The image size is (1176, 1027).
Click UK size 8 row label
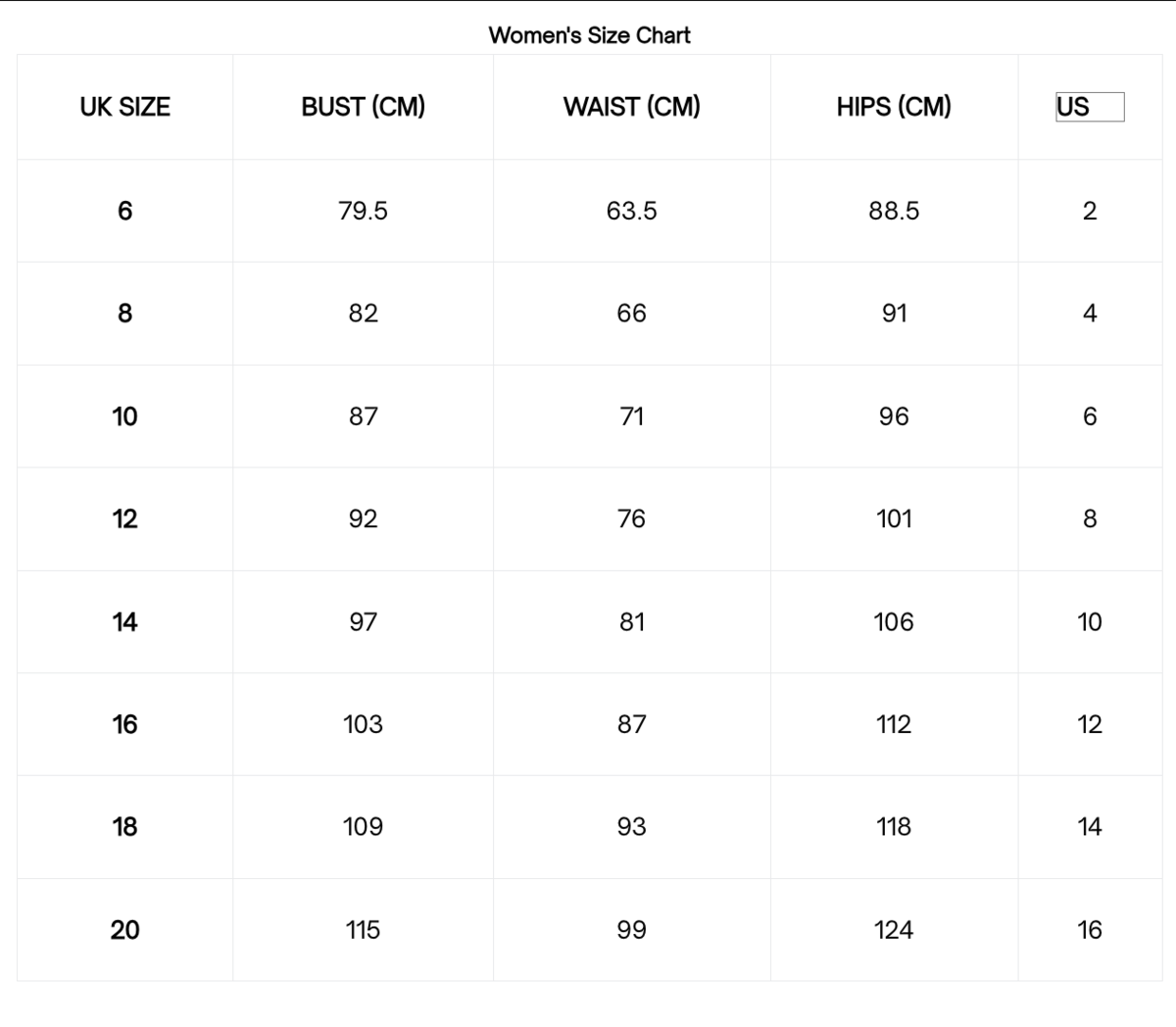124,314
